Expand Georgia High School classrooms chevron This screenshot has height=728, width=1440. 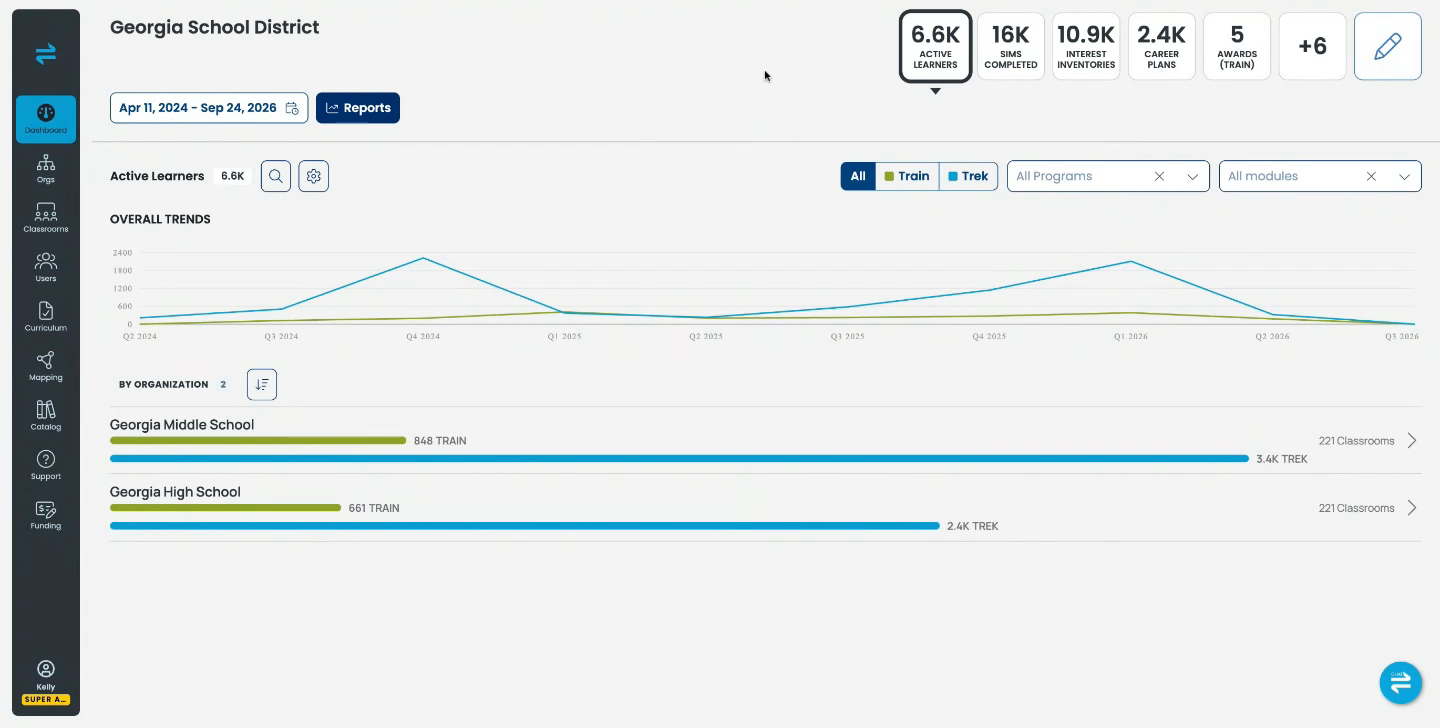click(x=1412, y=508)
